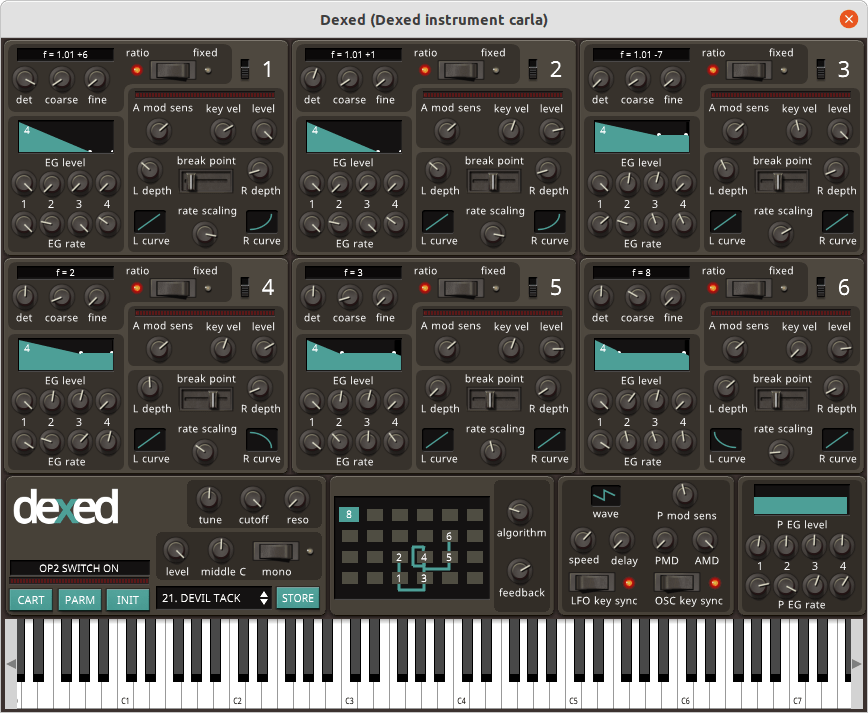Screen dimensions: 868x713
Task: Click operator 4 rate scaling knob
Action: [x=205, y=452]
